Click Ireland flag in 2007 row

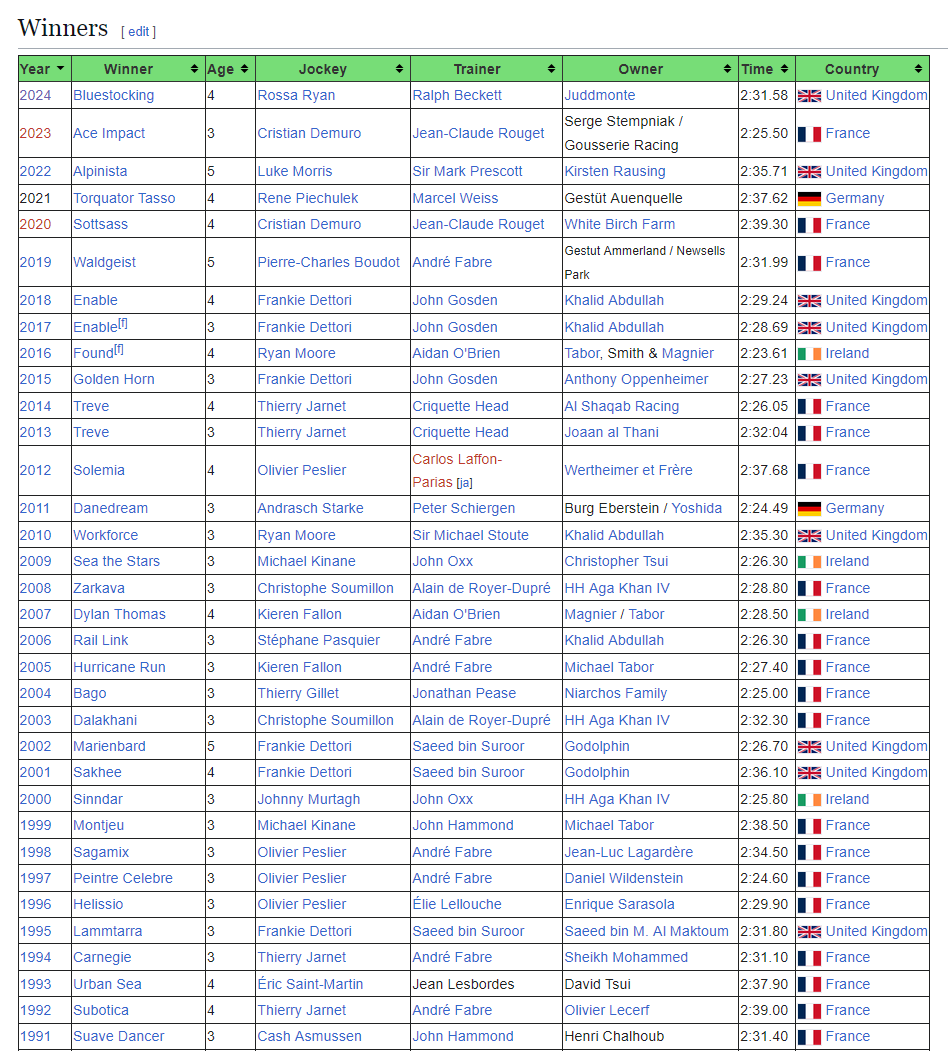tap(809, 615)
